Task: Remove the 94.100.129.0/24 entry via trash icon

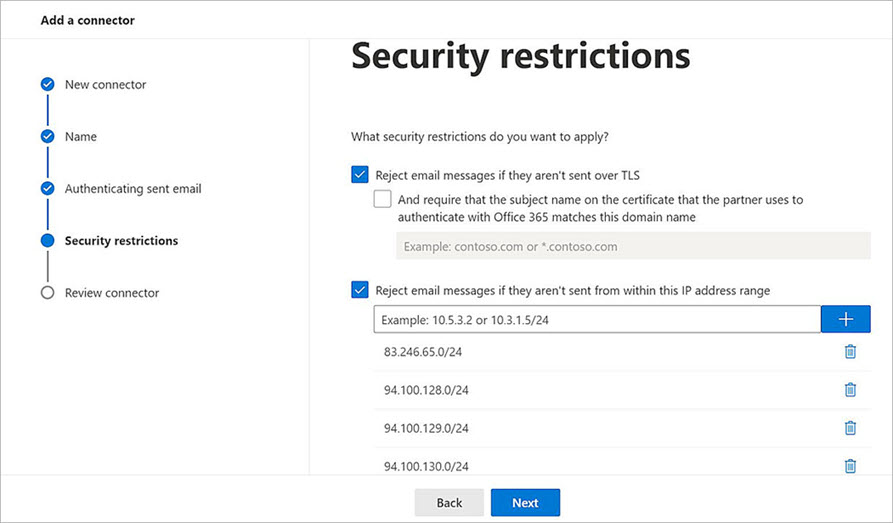Action: coord(850,428)
